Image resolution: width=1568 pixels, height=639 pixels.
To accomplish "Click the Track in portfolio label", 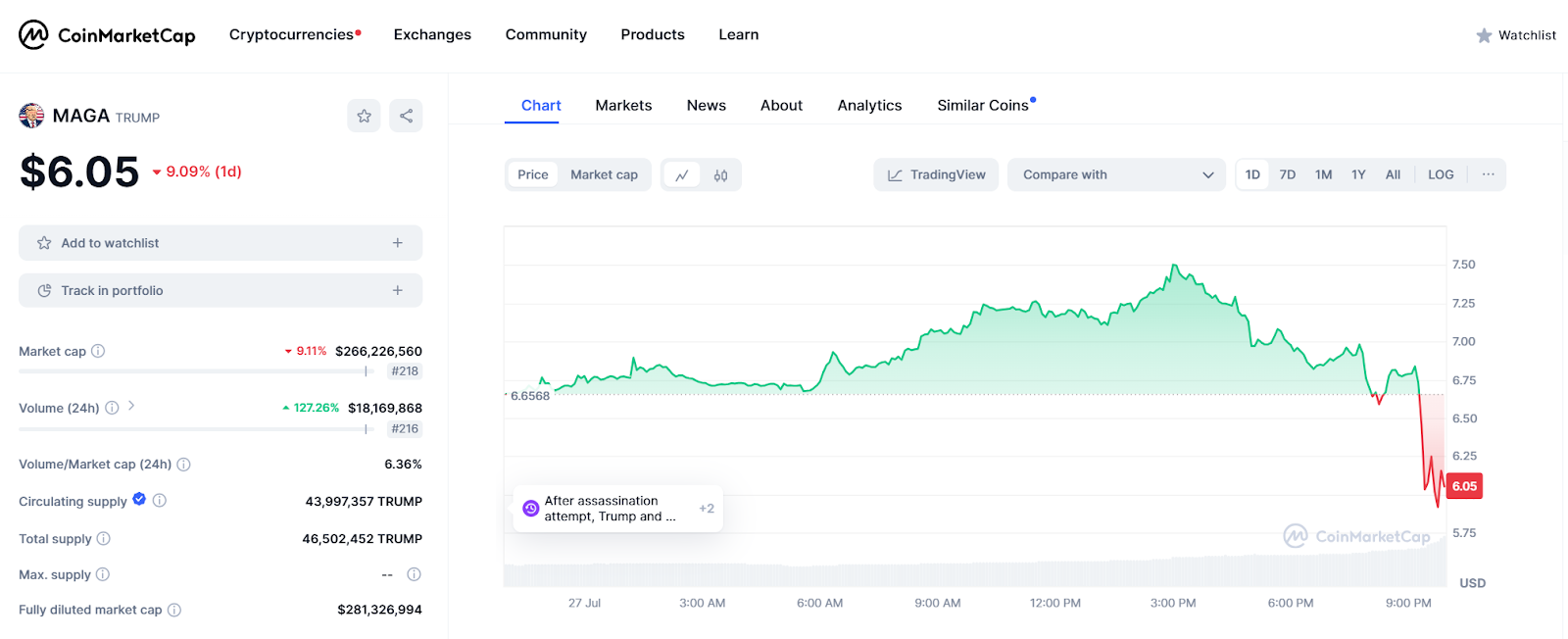I will 112,291.
